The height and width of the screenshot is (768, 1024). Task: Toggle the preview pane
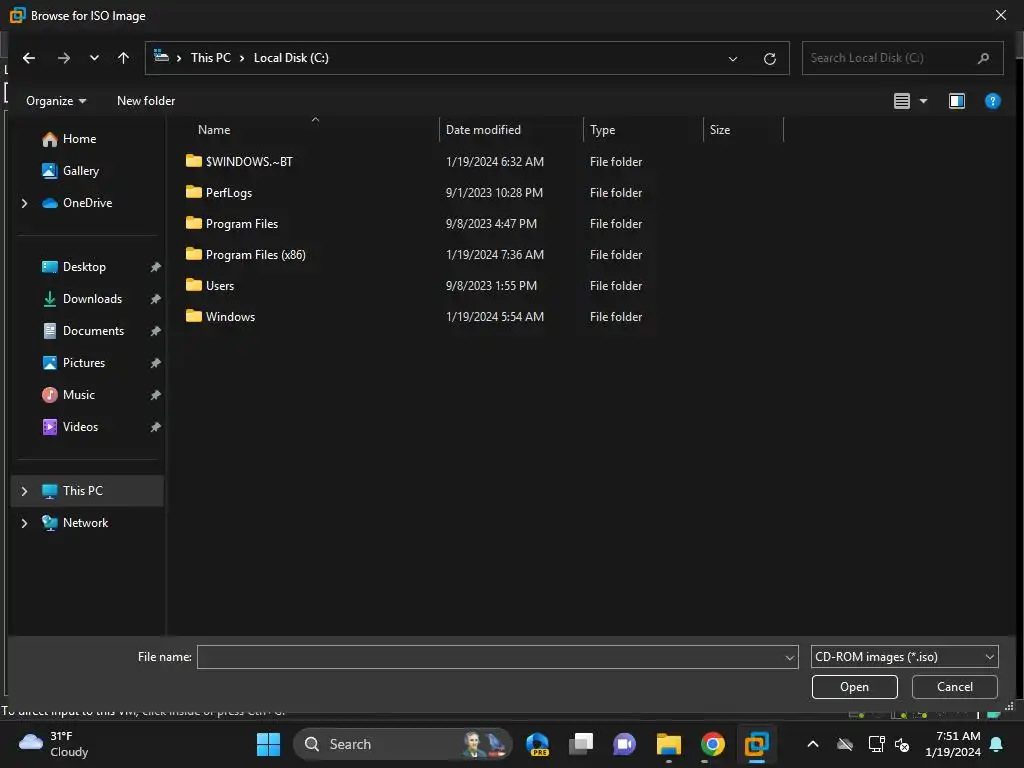[x=957, y=101]
